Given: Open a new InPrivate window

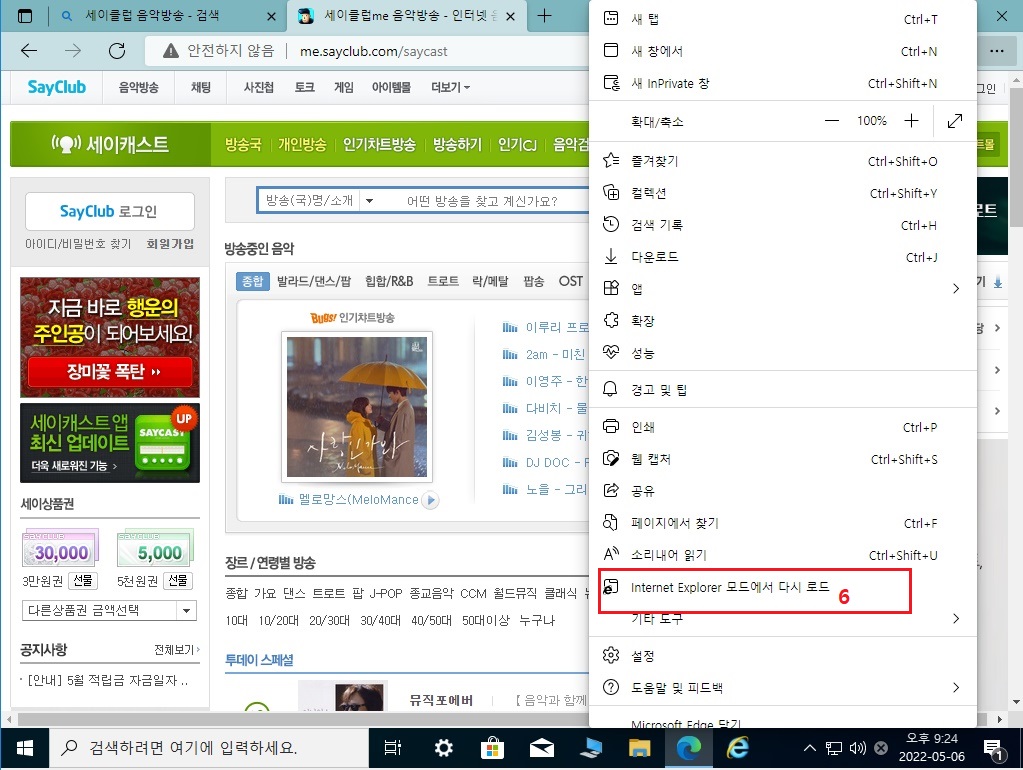Looking at the screenshot, I should pos(782,83).
